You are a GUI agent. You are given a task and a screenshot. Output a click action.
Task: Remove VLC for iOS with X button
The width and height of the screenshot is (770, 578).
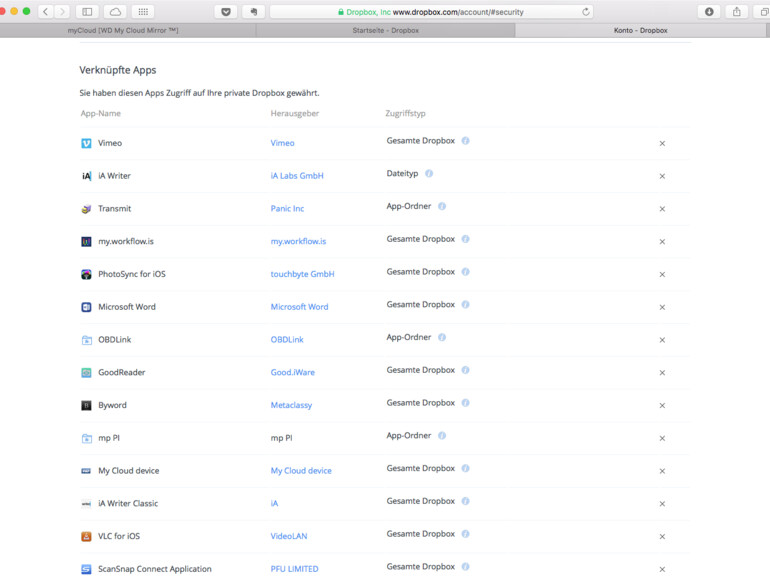(x=662, y=537)
